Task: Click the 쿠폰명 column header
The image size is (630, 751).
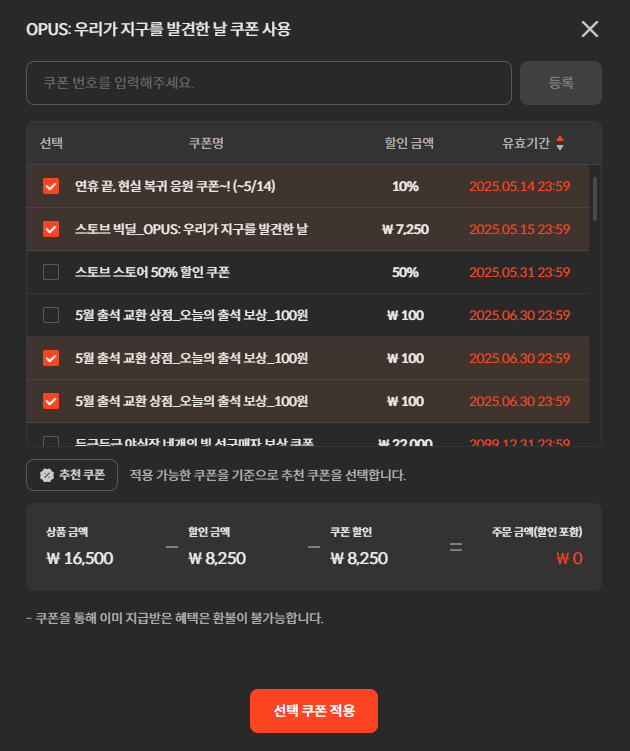Action: pos(206,143)
